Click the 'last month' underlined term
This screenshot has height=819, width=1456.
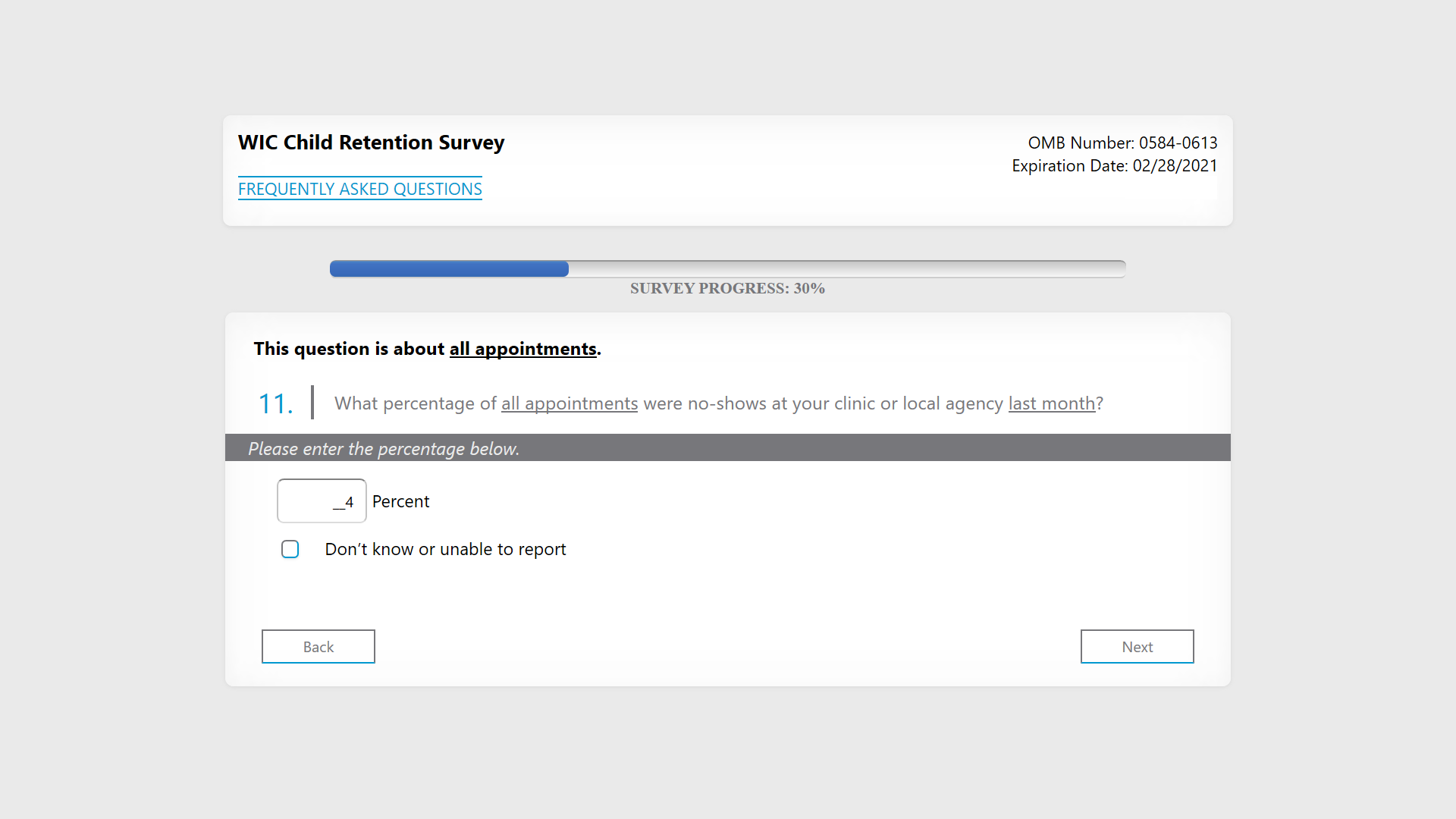(1051, 403)
